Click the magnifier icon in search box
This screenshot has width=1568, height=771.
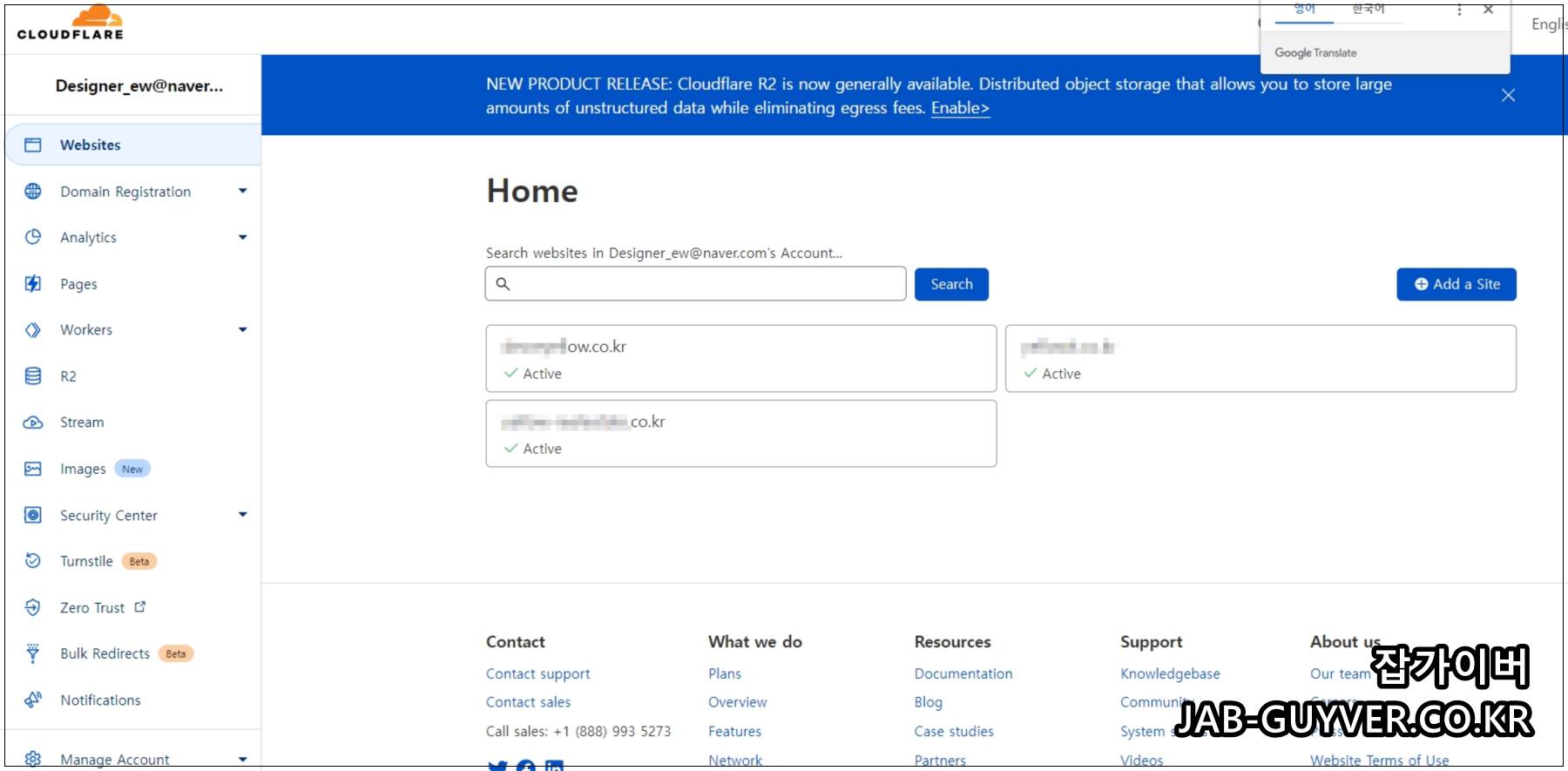[503, 283]
